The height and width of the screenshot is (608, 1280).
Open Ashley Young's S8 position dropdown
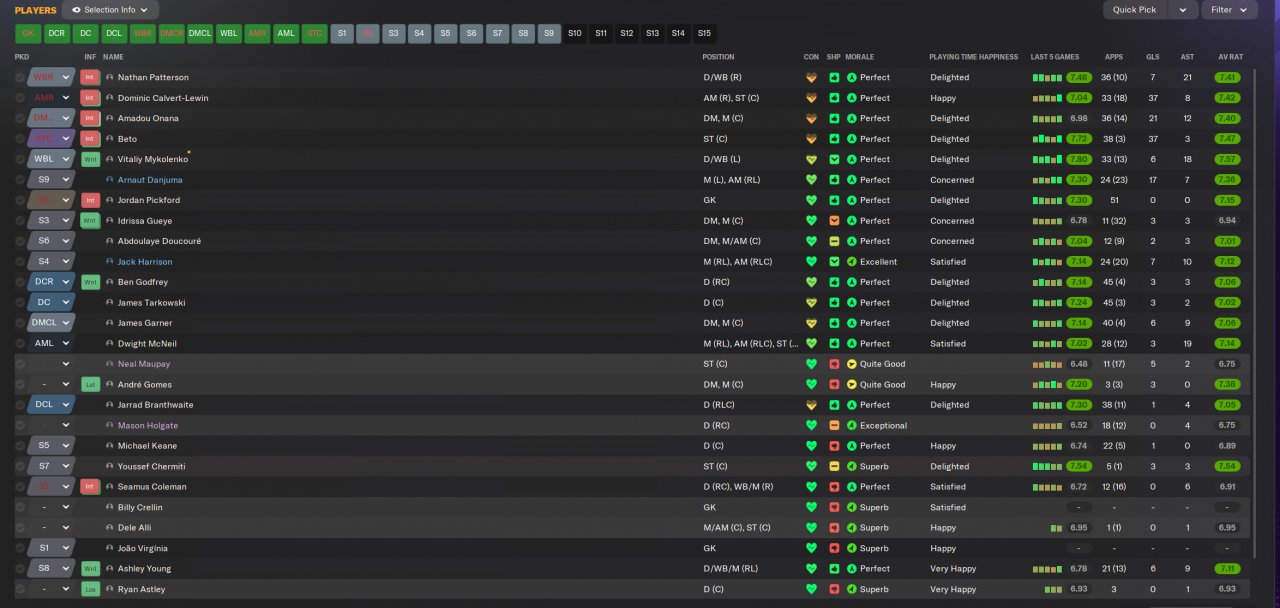point(52,568)
